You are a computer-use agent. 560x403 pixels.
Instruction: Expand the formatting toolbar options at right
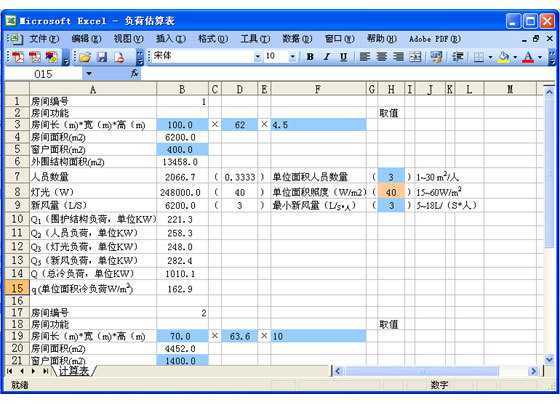[x=552, y=57]
